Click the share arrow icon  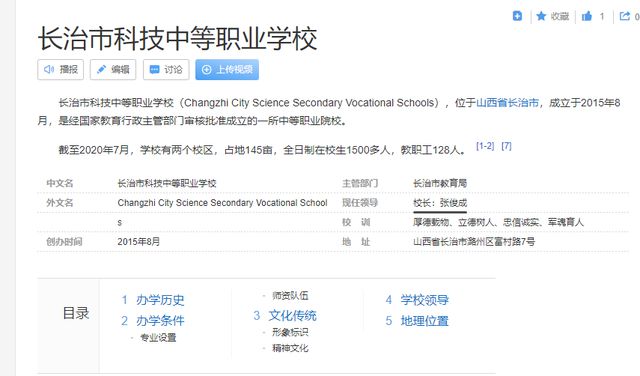624,16
